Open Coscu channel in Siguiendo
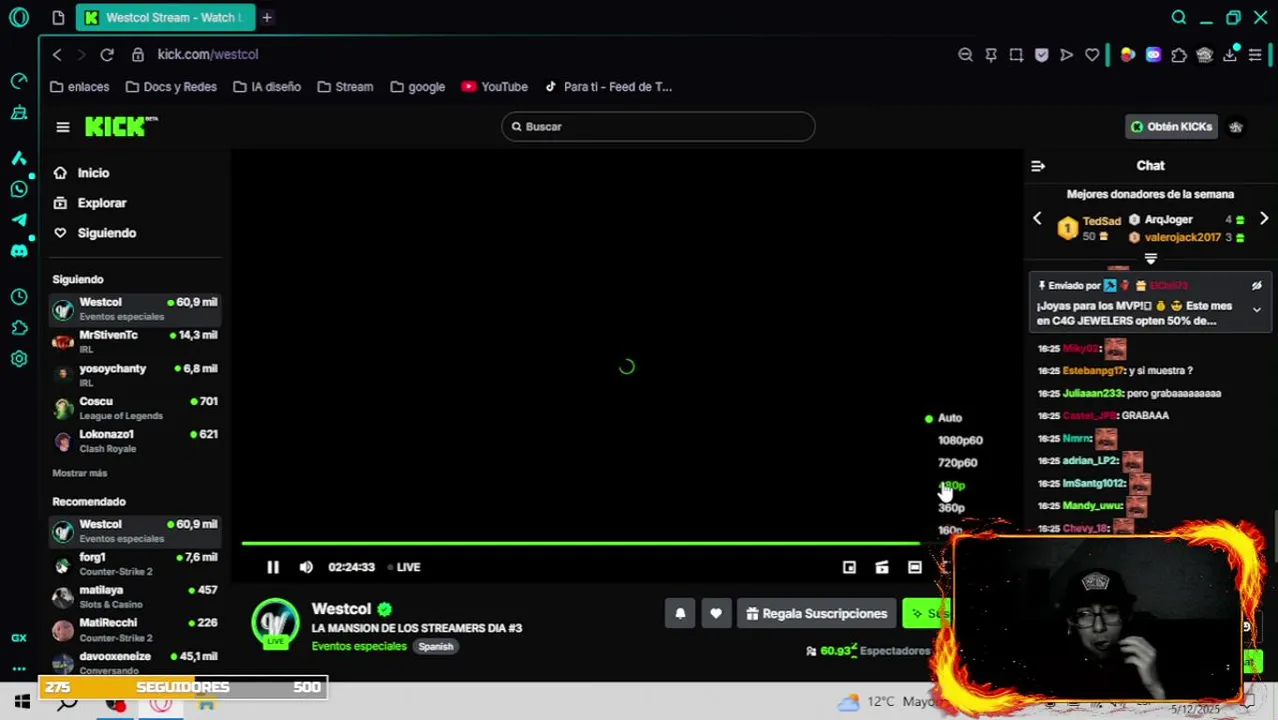The height and width of the screenshot is (720, 1278). pos(135,408)
